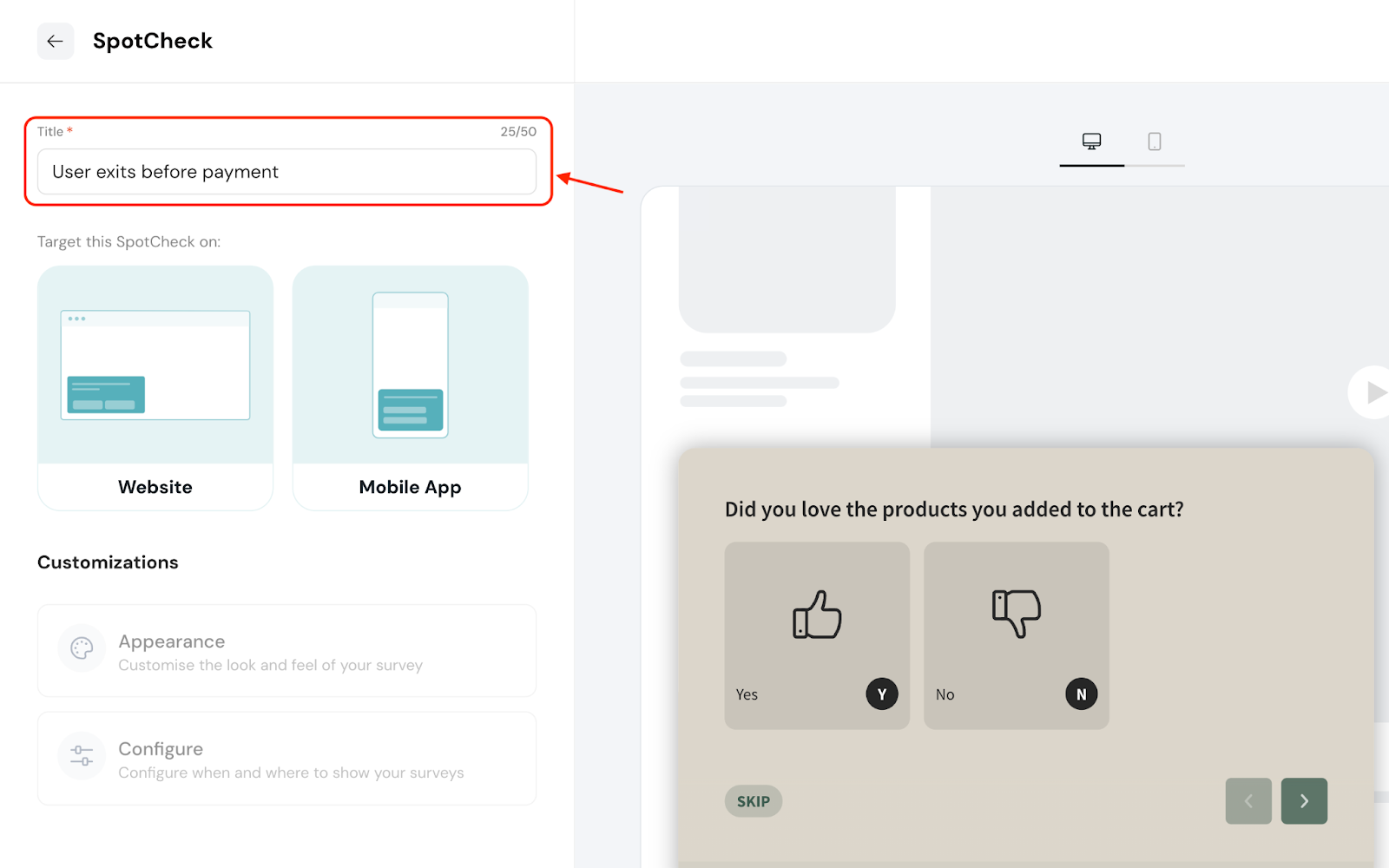This screenshot has height=868, width=1389.
Task: Go to previous survey question
Action: click(x=1248, y=801)
